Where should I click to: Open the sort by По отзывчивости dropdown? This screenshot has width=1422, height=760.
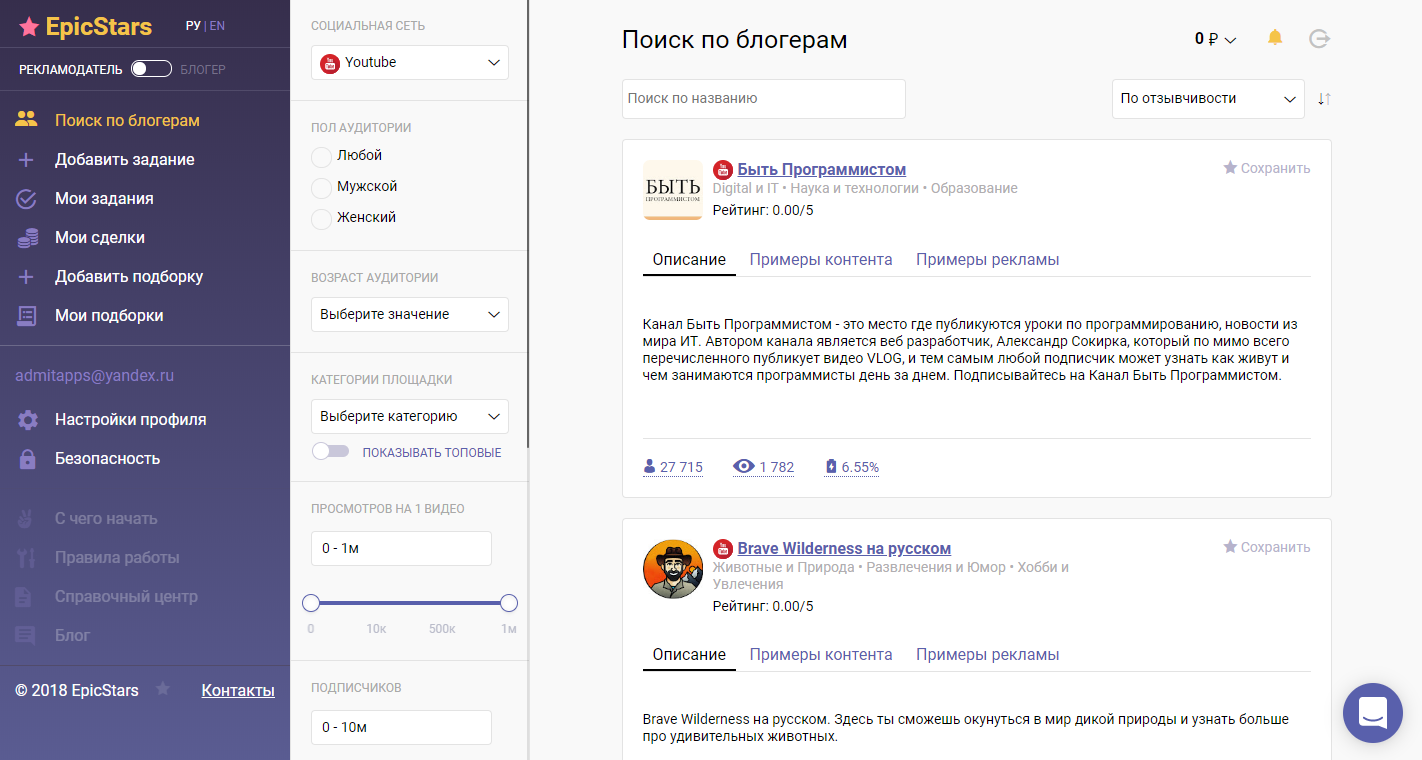click(x=1207, y=99)
